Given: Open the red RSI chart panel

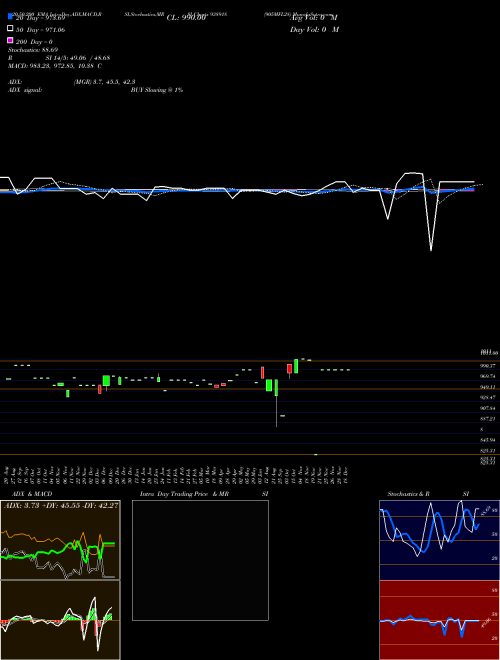Looking at the screenshot, I should (x=439, y=620).
